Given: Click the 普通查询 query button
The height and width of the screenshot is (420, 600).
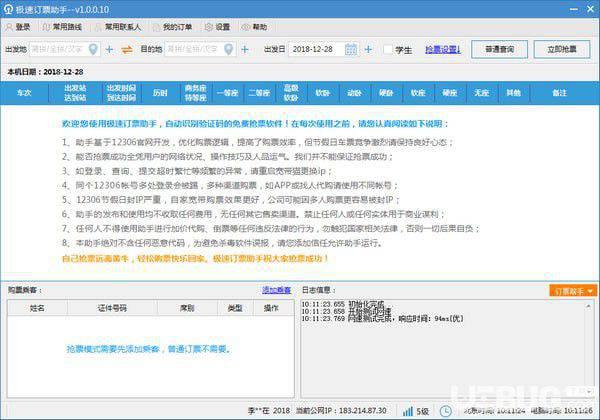Looking at the screenshot, I should (x=499, y=49).
